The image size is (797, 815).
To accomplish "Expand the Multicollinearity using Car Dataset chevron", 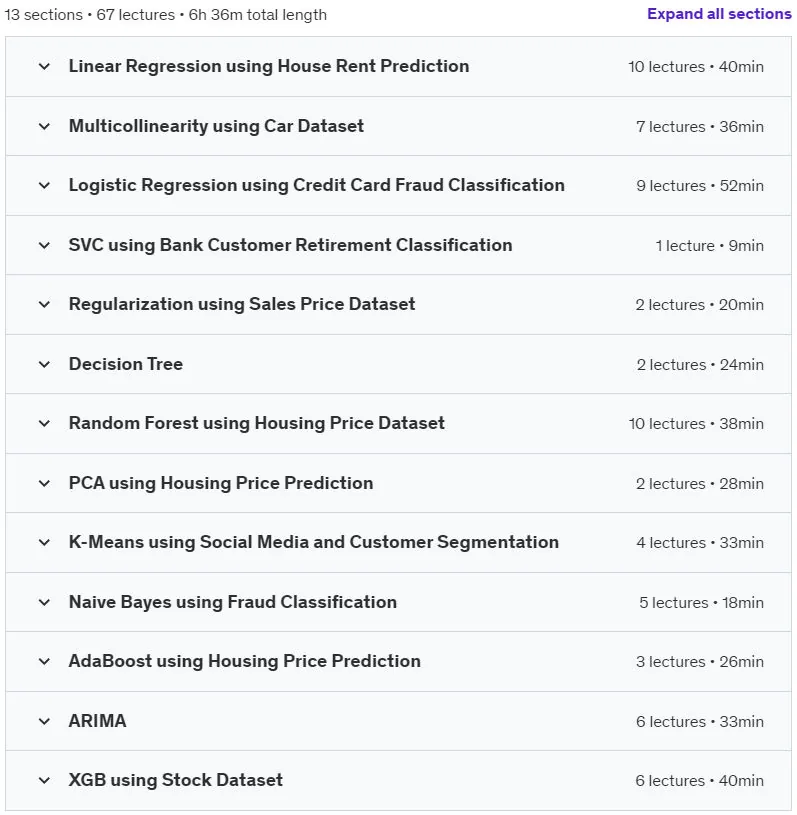I will click(x=45, y=126).
